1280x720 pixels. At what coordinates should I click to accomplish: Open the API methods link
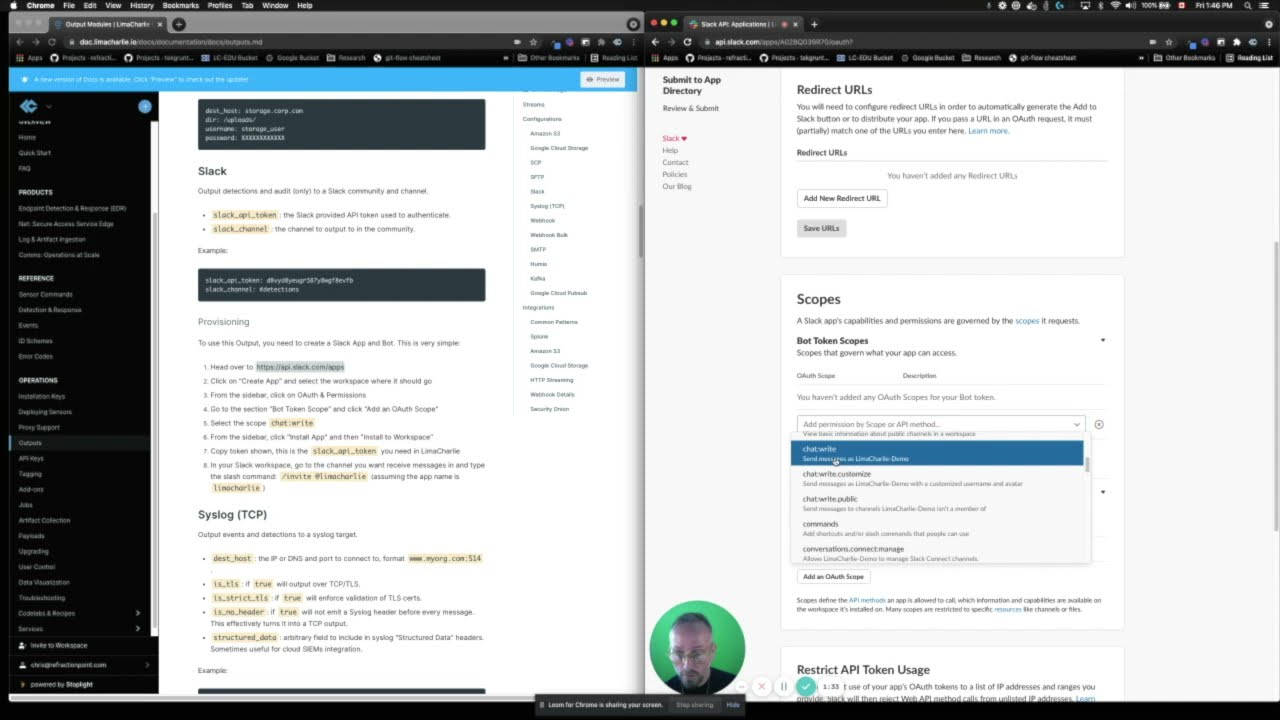pos(867,600)
